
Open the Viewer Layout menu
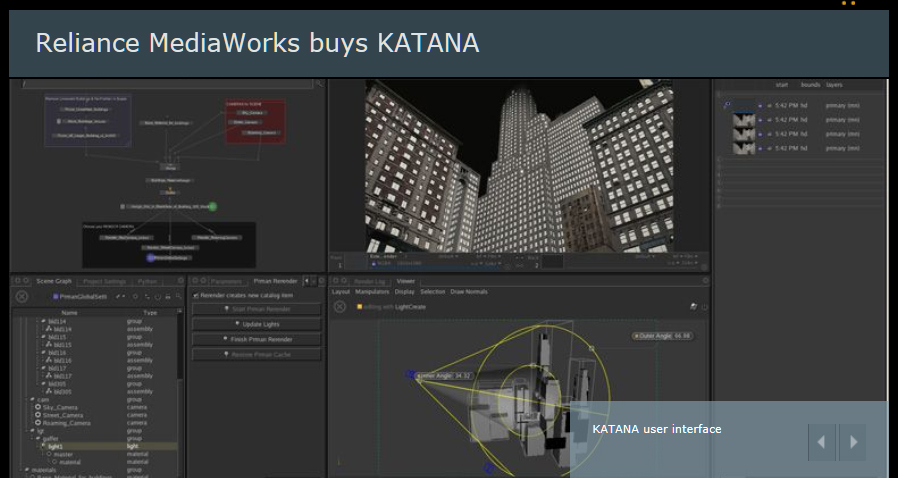(341, 292)
